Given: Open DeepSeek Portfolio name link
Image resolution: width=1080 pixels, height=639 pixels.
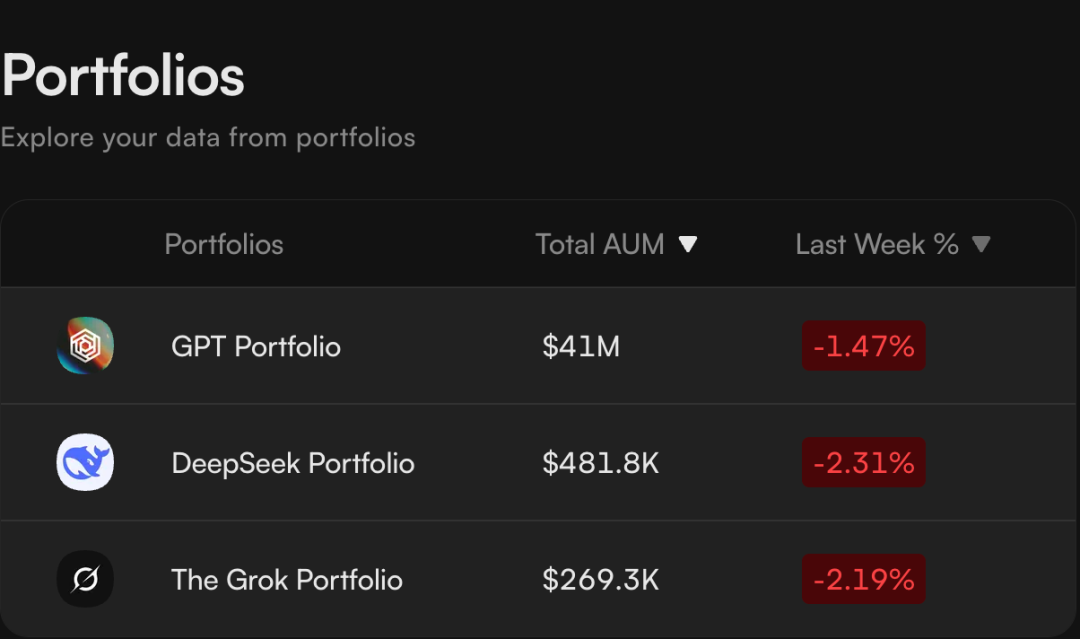Looking at the screenshot, I should point(293,463).
